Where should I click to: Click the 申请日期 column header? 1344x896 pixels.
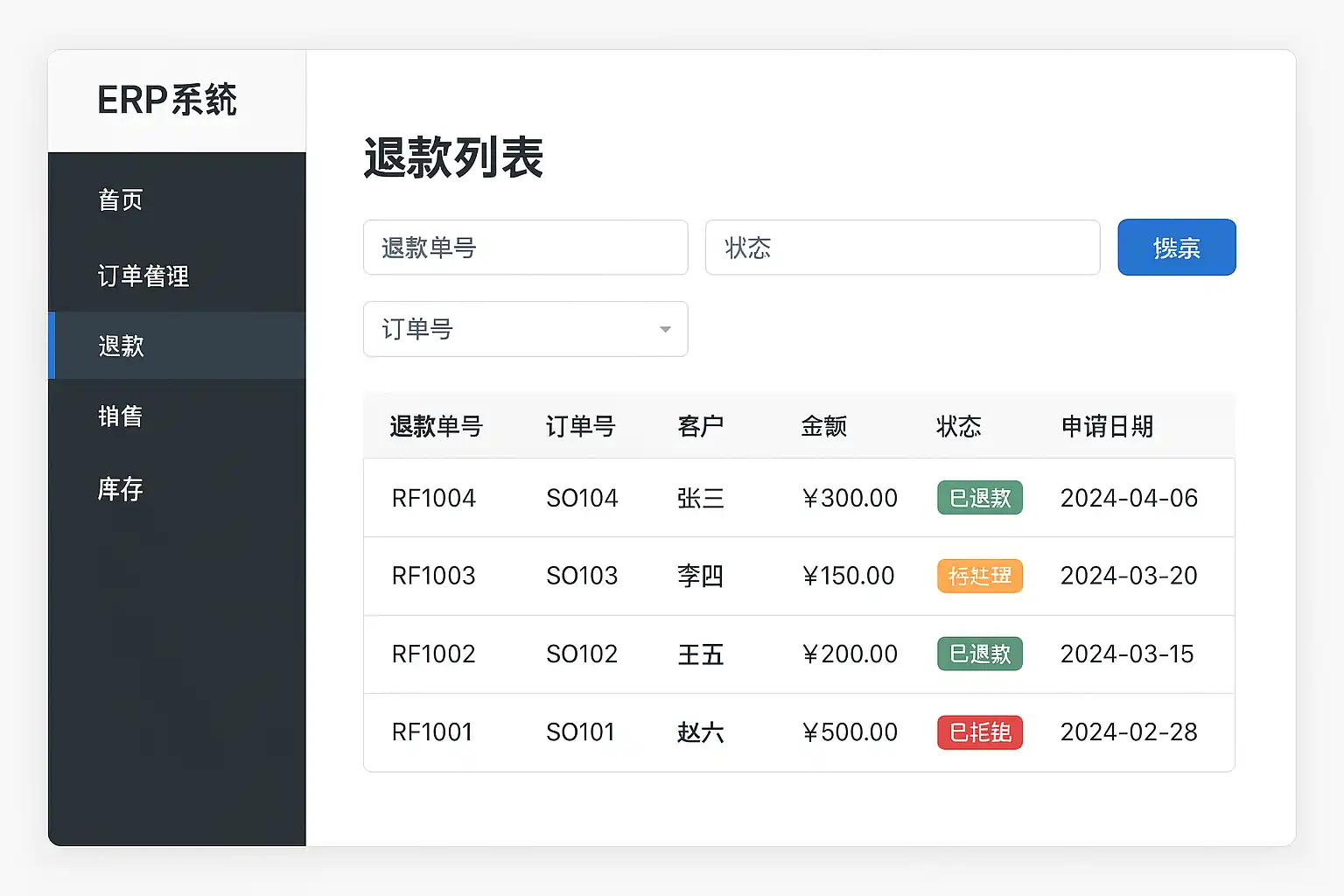(1107, 426)
